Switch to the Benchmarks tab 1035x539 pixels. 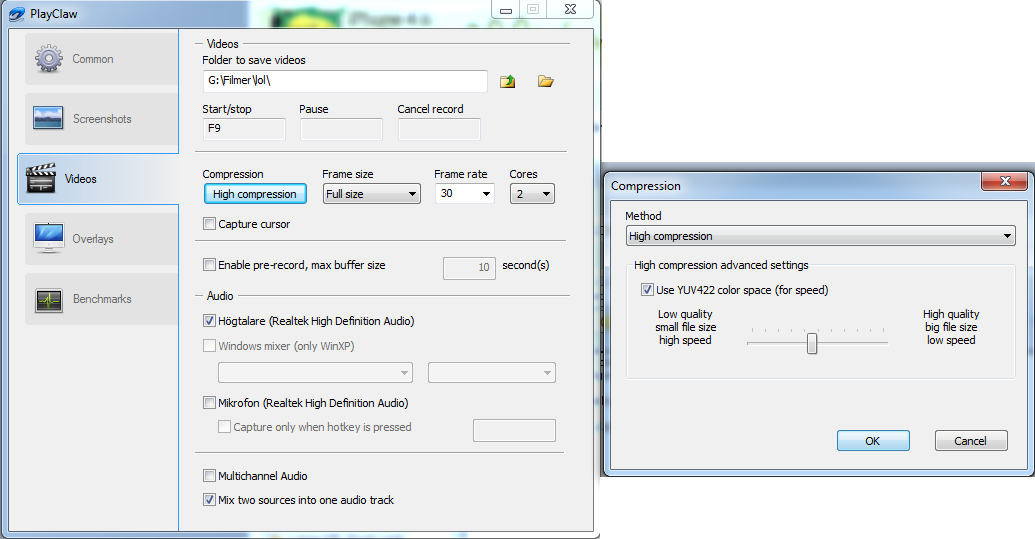[x=102, y=299]
